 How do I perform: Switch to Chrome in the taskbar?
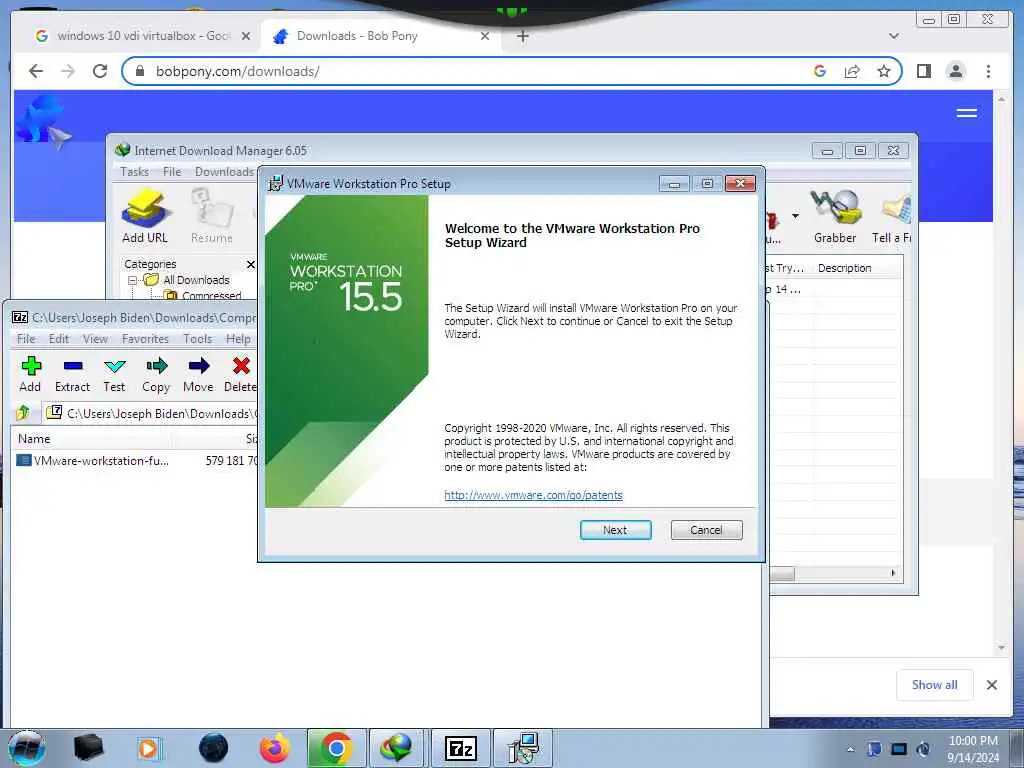[x=336, y=748]
